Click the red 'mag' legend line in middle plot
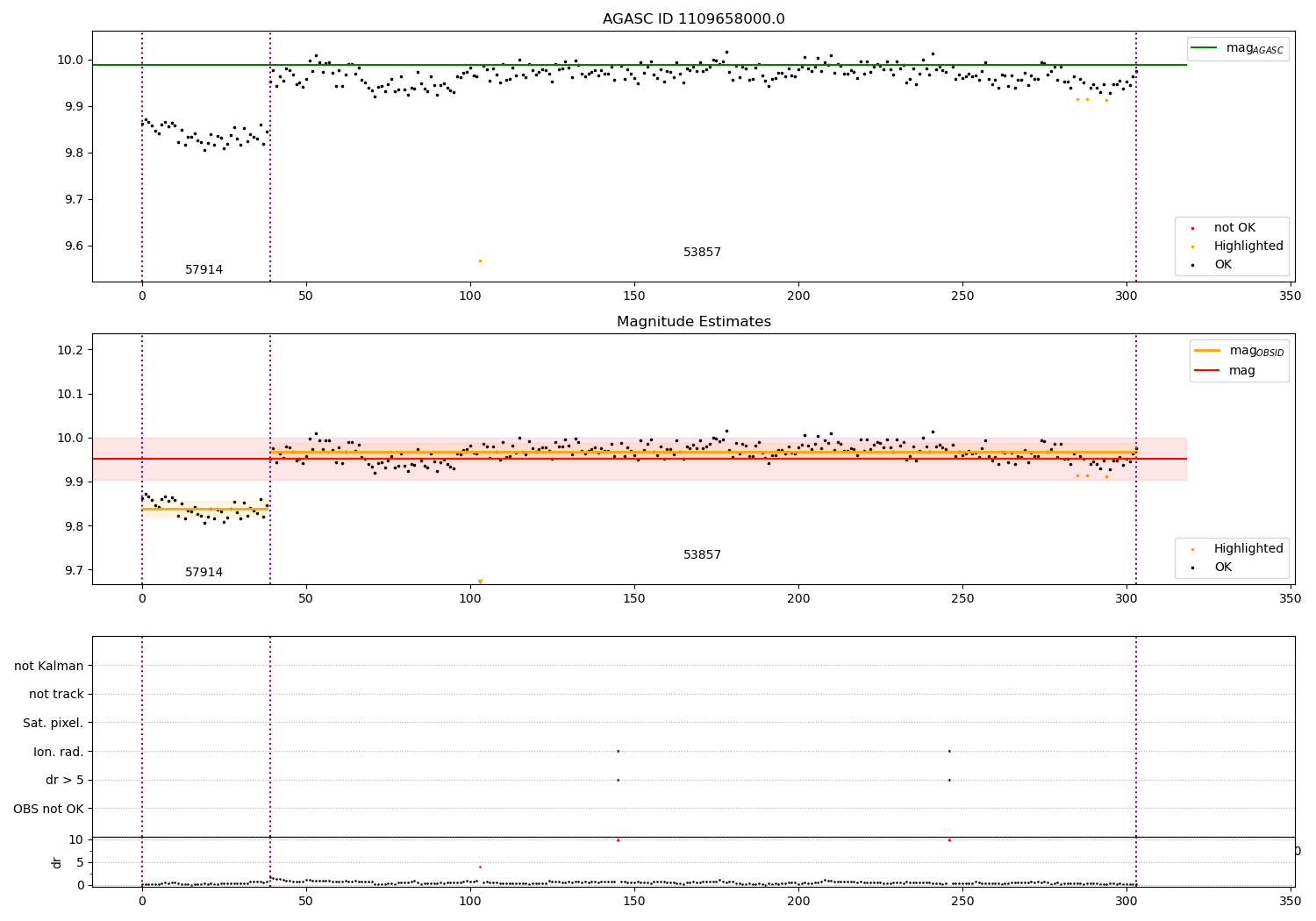Screen dimensions: 1316x921 [1207, 371]
